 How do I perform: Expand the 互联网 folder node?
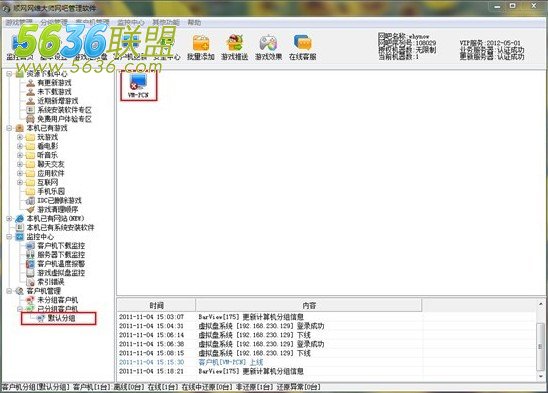[x=20, y=183]
